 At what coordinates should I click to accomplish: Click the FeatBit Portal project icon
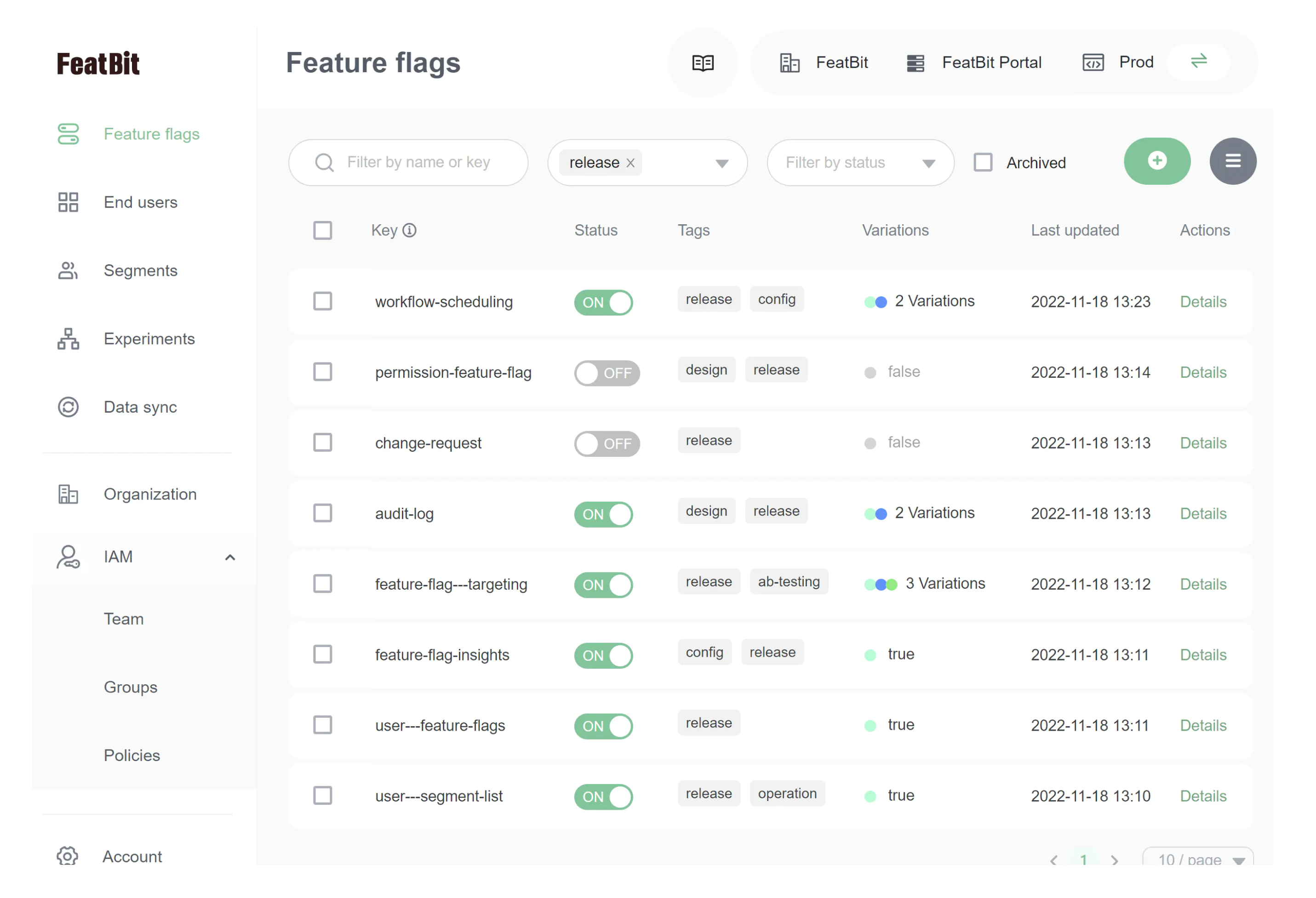[x=915, y=63]
